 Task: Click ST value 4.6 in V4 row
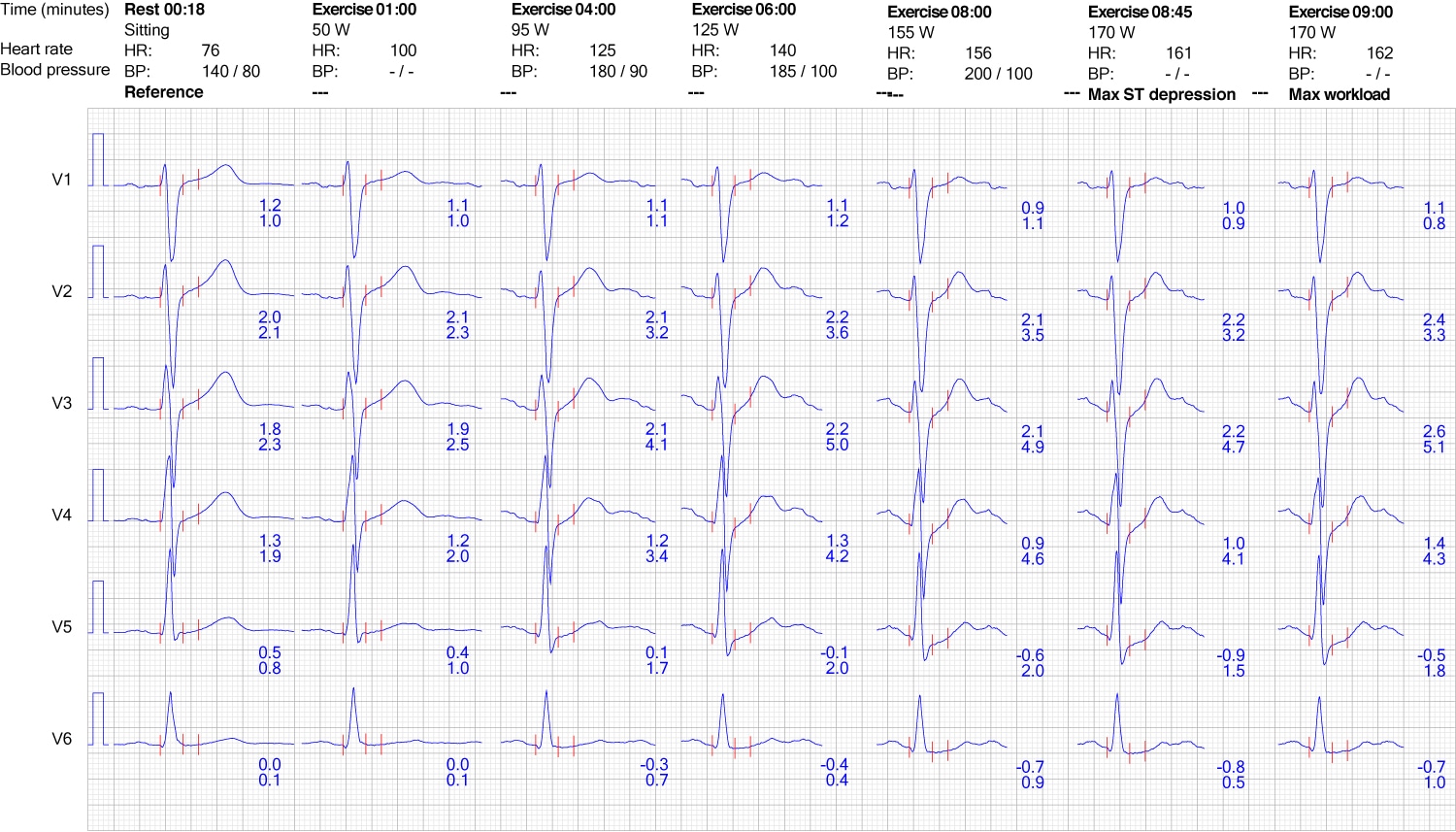1033,559
